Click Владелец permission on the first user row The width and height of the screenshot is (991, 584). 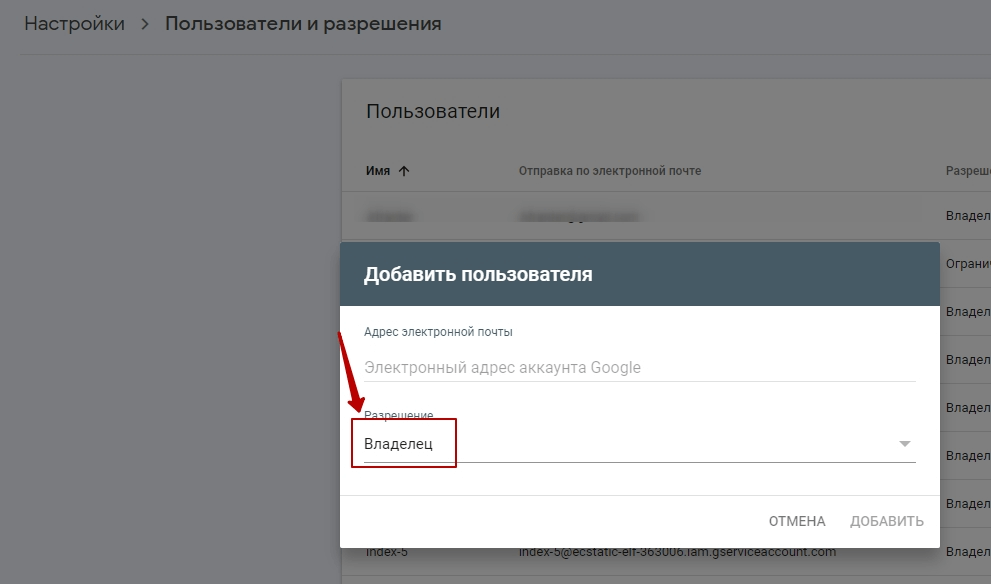coord(965,214)
